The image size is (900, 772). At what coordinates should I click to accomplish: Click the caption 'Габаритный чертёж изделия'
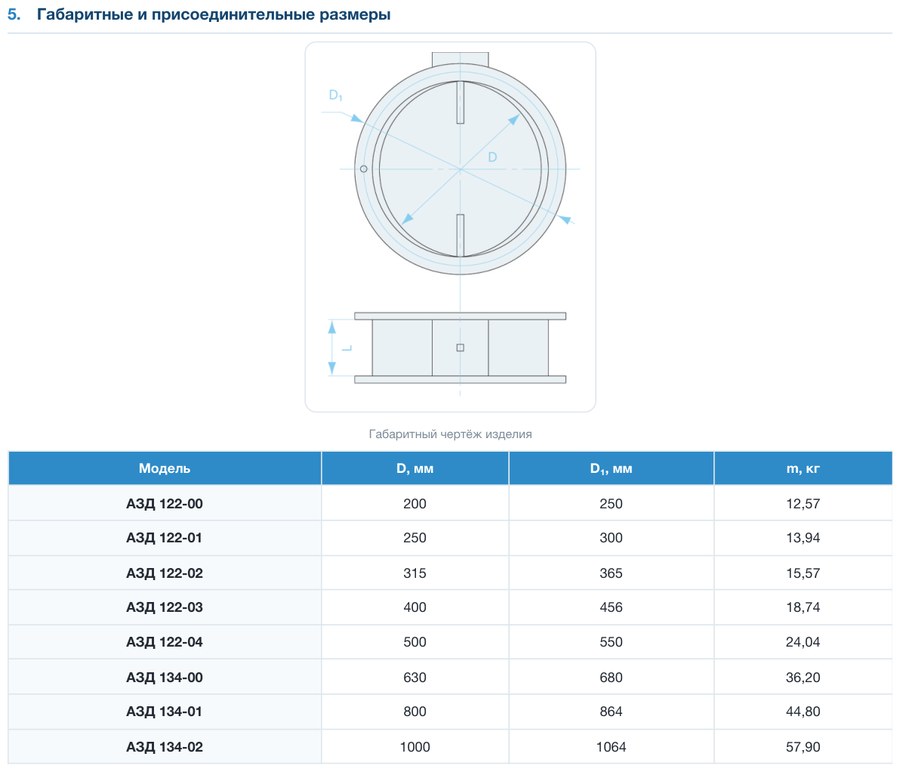tap(450, 434)
